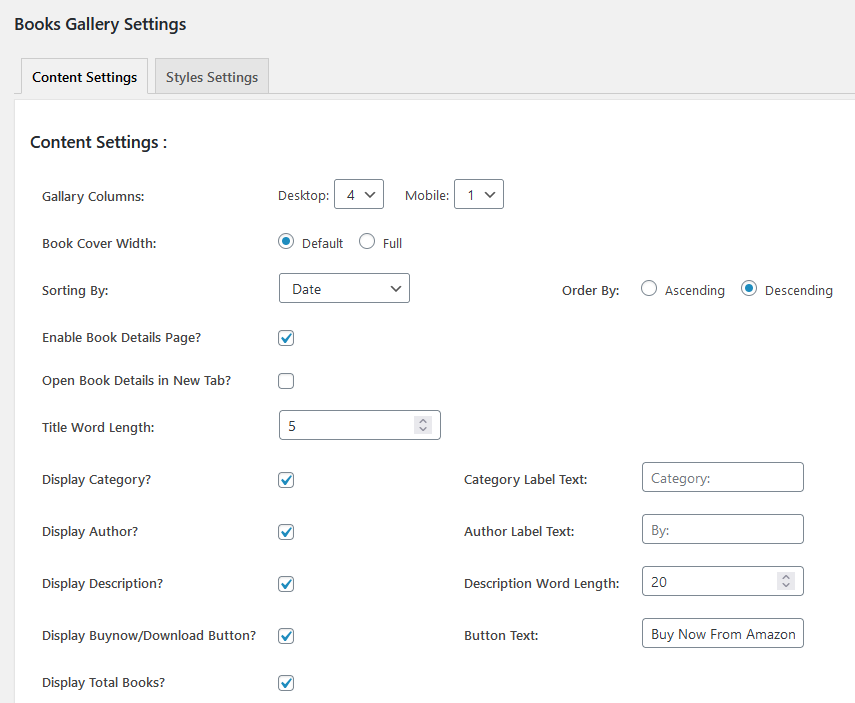This screenshot has width=855, height=703.
Task: Open the Sorting By Date dropdown
Action: click(x=344, y=289)
